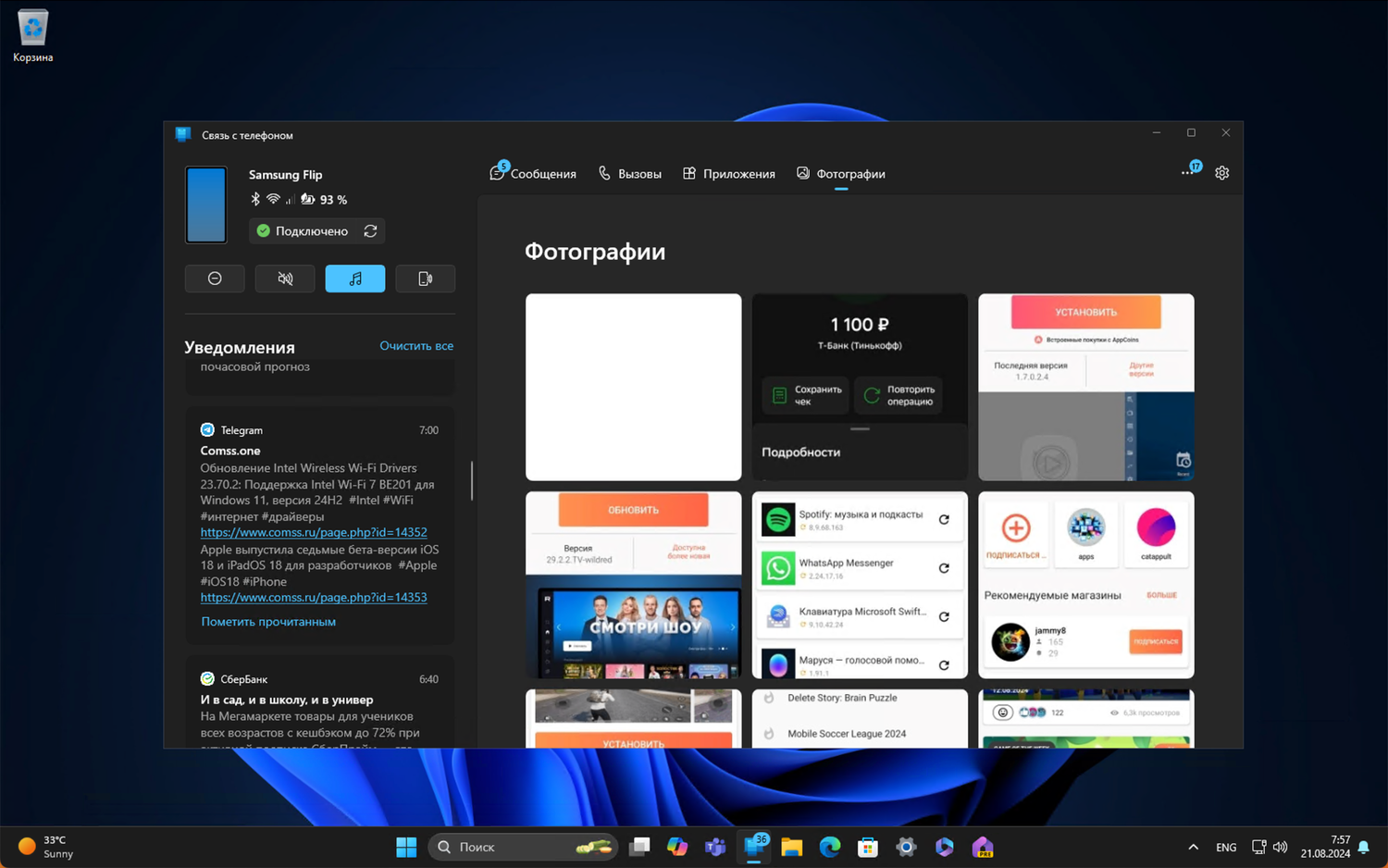
Task: Open the taskbar clock showing 7:57
Action: point(1325,847)
